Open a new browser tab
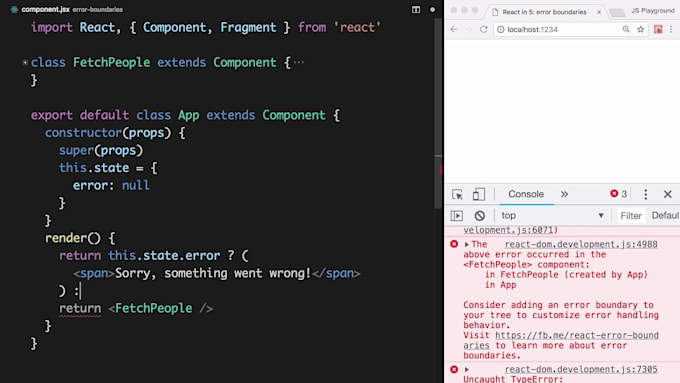 click(617, 13)
